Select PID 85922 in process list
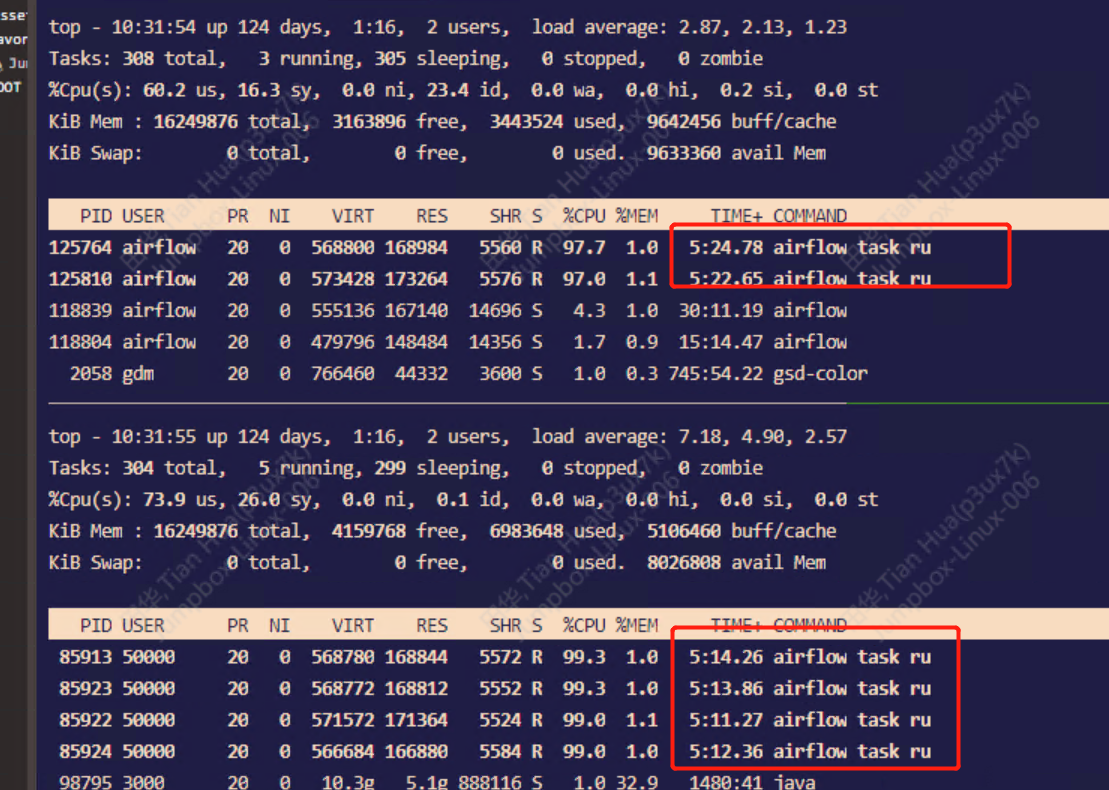Screen dimensions: 1109x790 [x=85, y=720]
